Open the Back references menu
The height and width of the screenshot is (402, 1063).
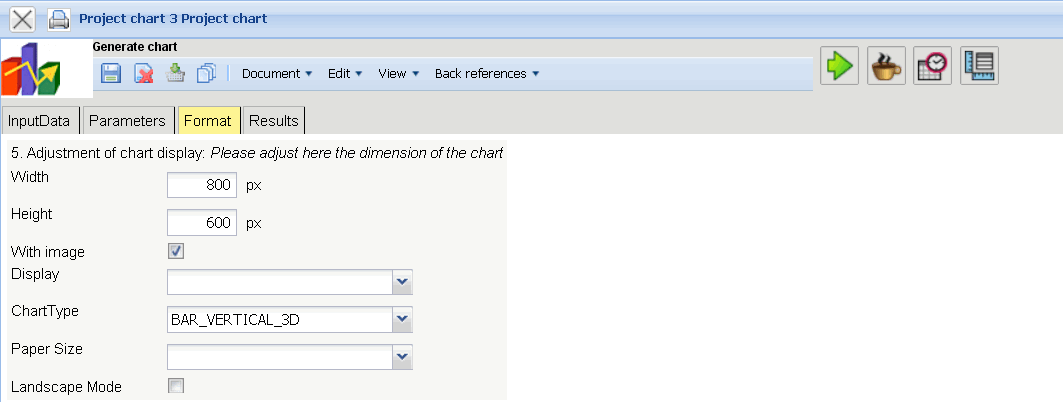click(x=486, y=73)
